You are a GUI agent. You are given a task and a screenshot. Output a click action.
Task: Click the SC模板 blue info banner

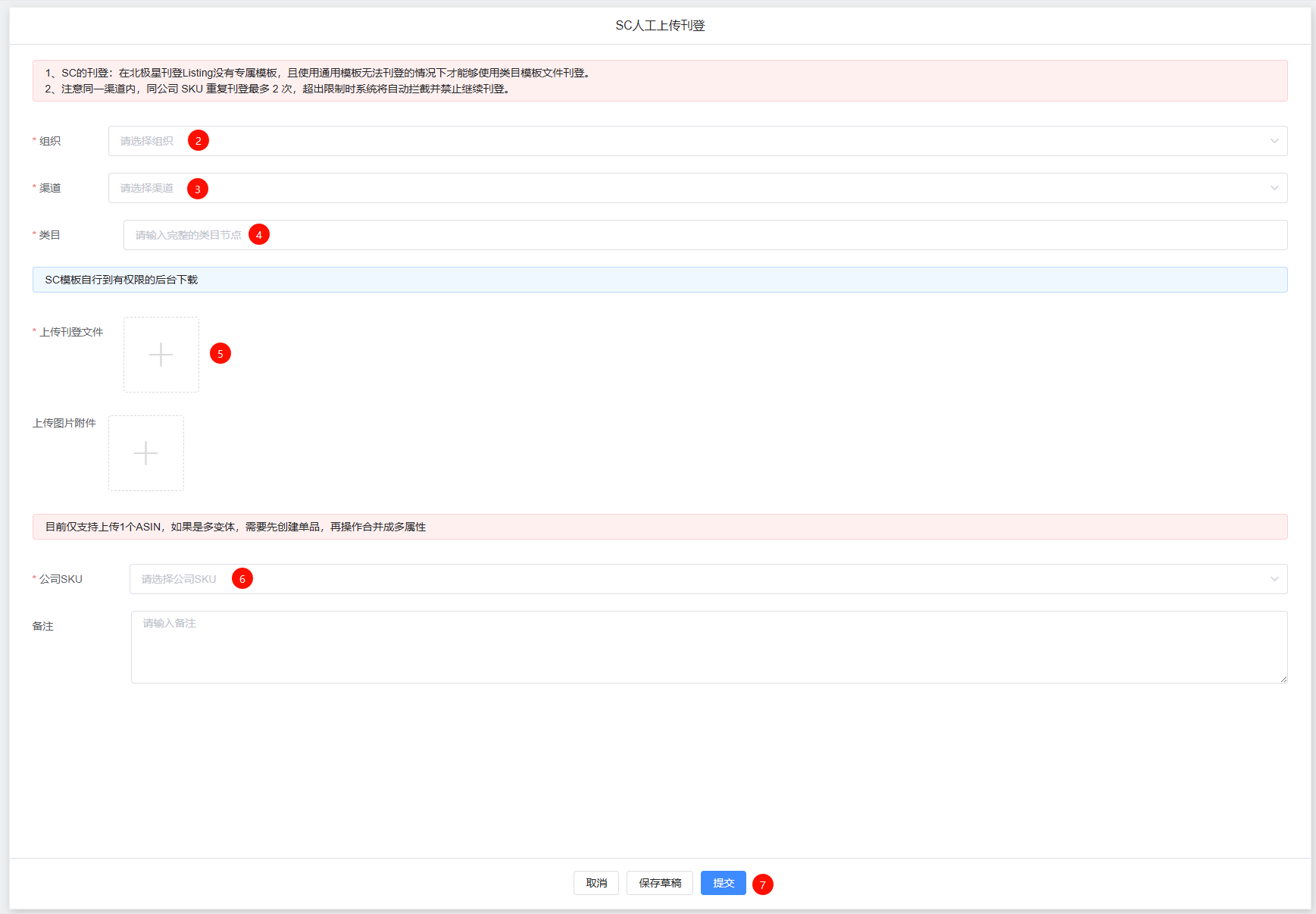pyautogui.click(x=659, y=280)
